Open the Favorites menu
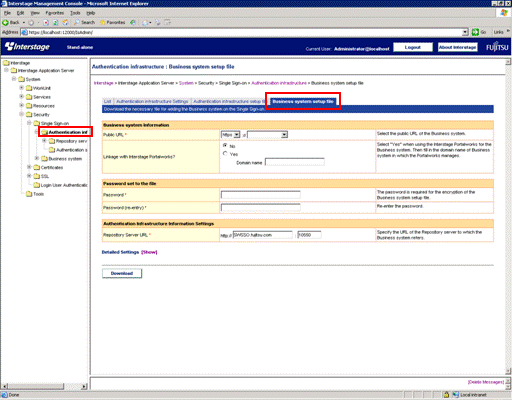The width and height of the screenshot is (512, 400). coord(55,13)
